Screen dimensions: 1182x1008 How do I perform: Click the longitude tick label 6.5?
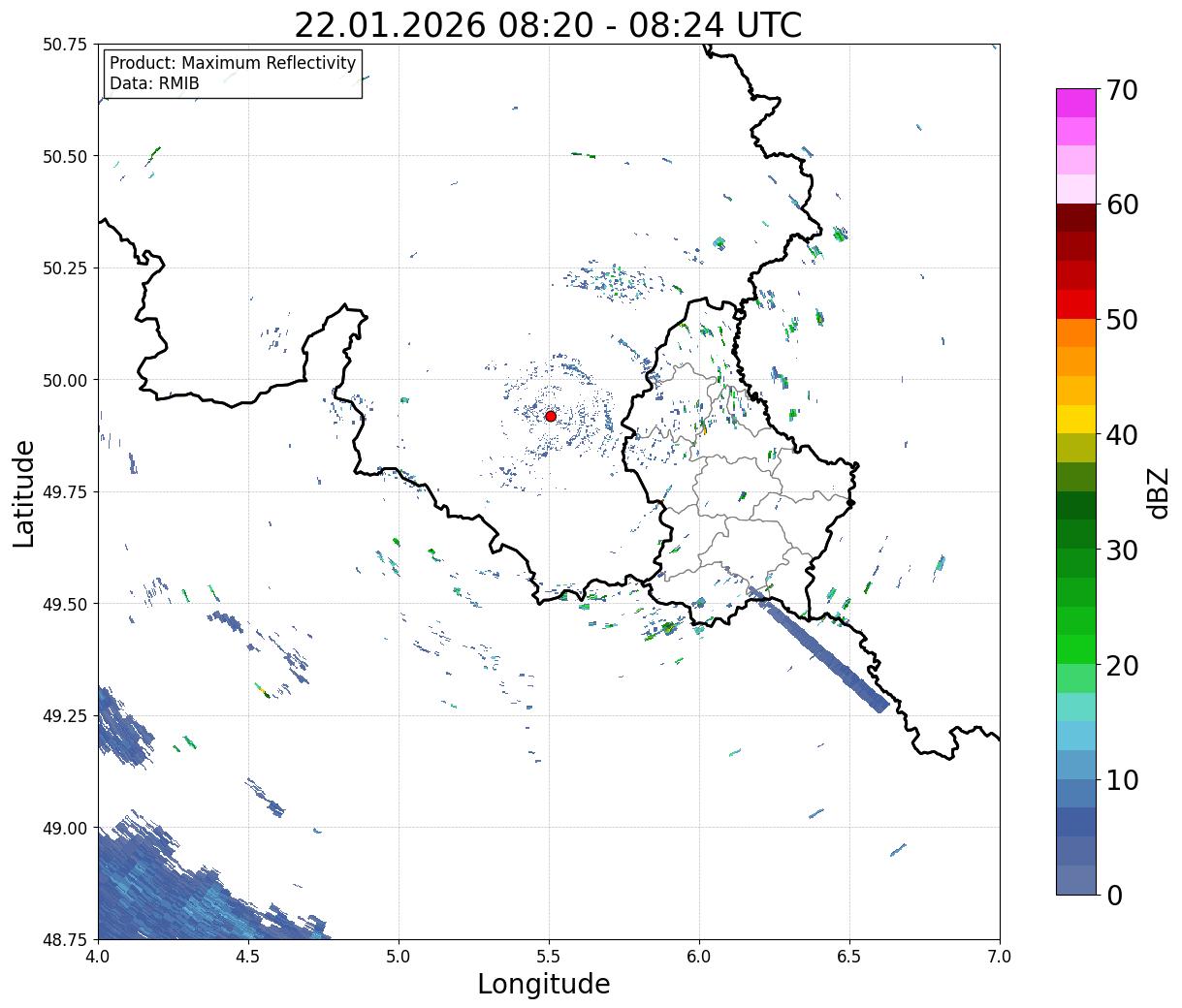(849, 957)
